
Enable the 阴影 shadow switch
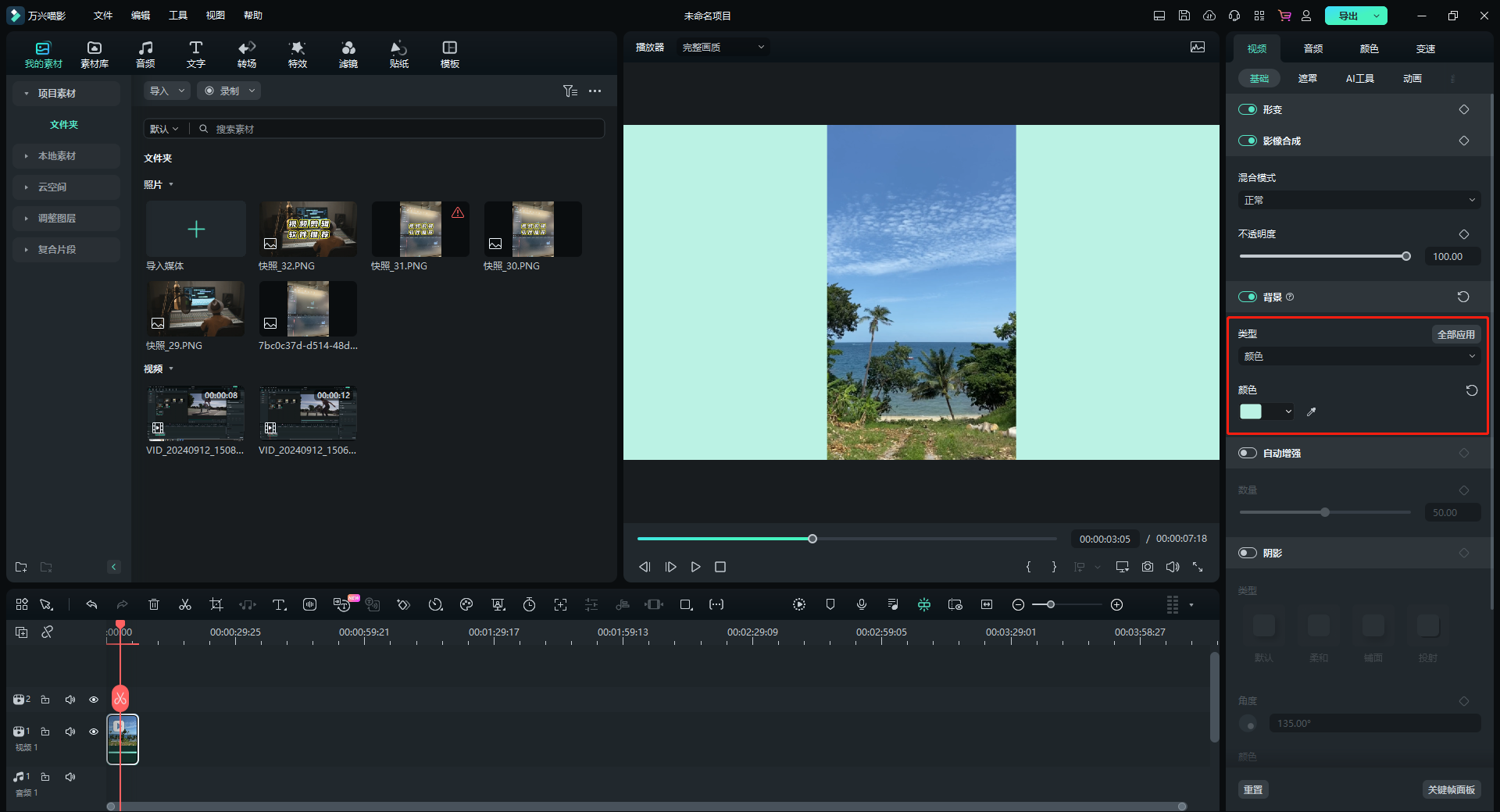(1248, 553)
